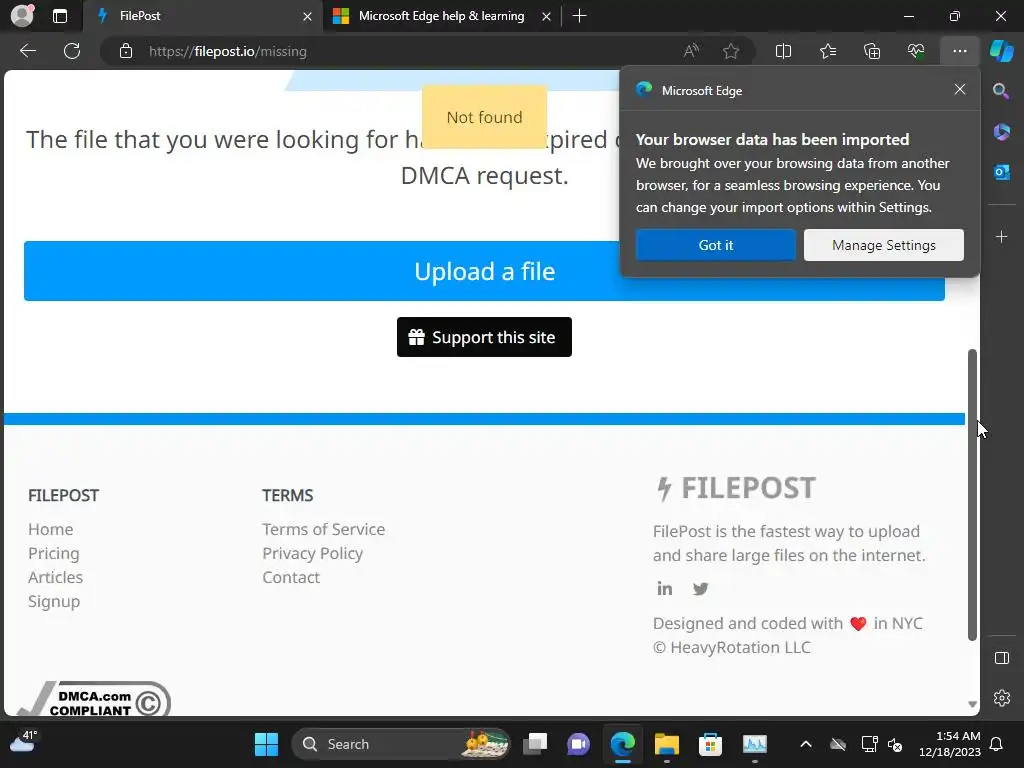Viewport: 1024px width, 768px height.
Task: Open the Pricing footer link
Action: tap(54, 553)
